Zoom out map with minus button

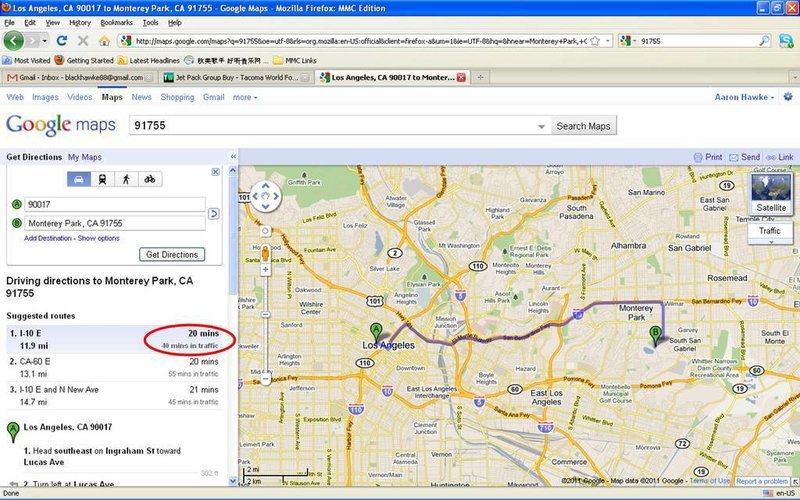(265, 378)
